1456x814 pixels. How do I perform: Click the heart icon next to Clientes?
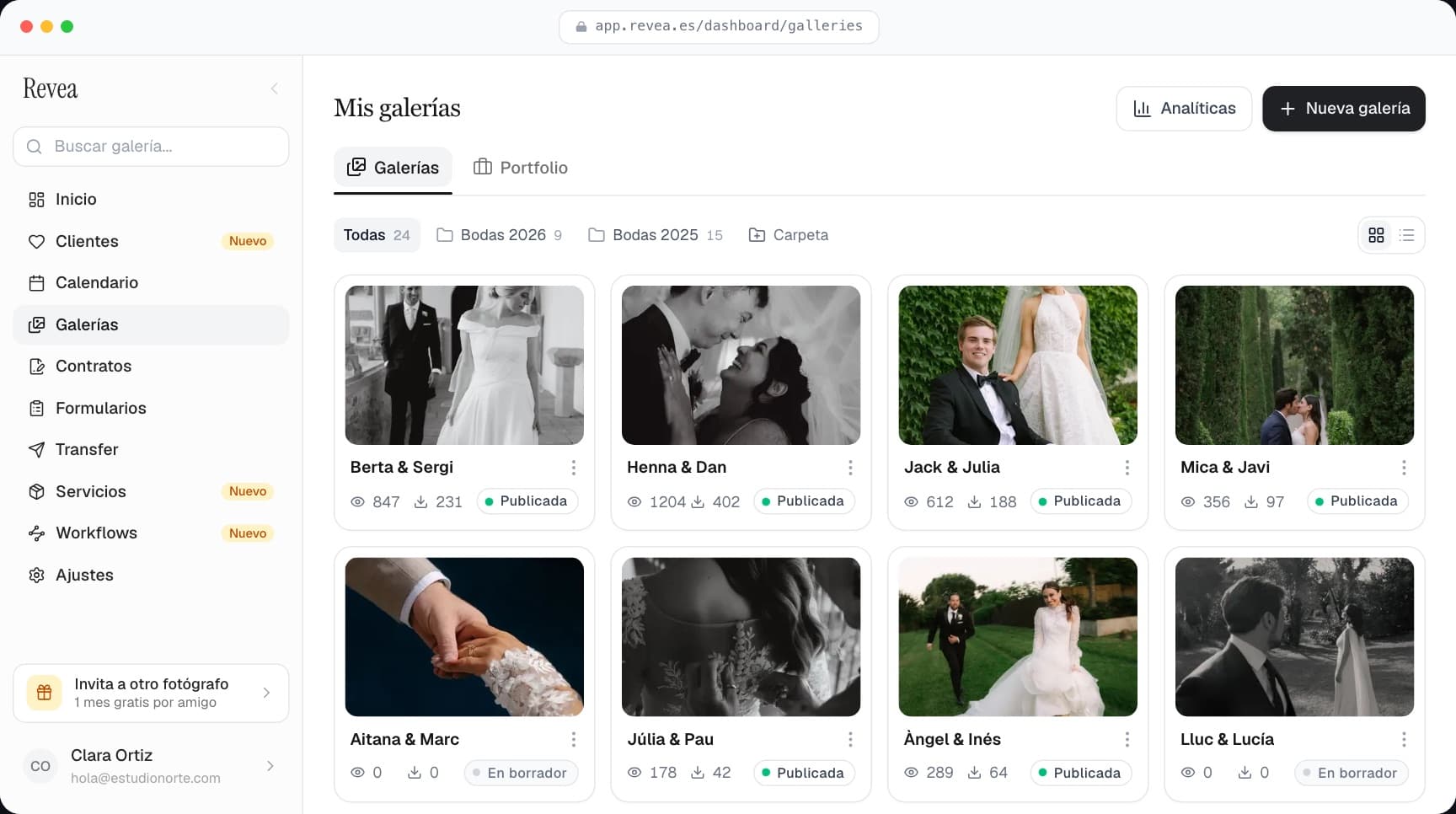[36, 242]
